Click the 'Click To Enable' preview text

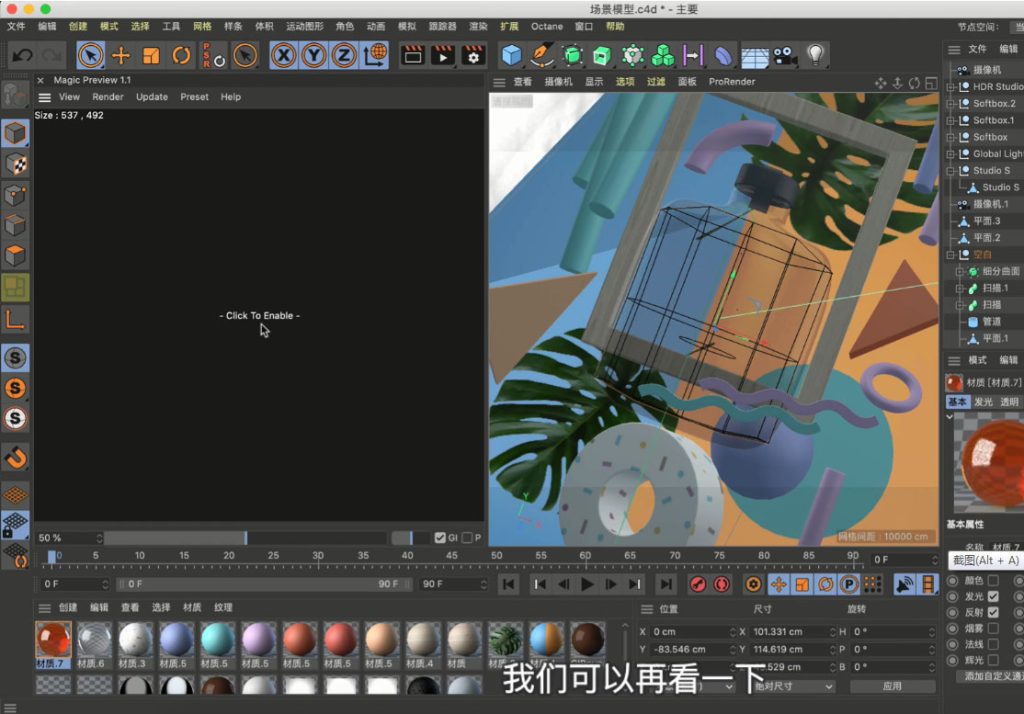(x=259, y=316)
